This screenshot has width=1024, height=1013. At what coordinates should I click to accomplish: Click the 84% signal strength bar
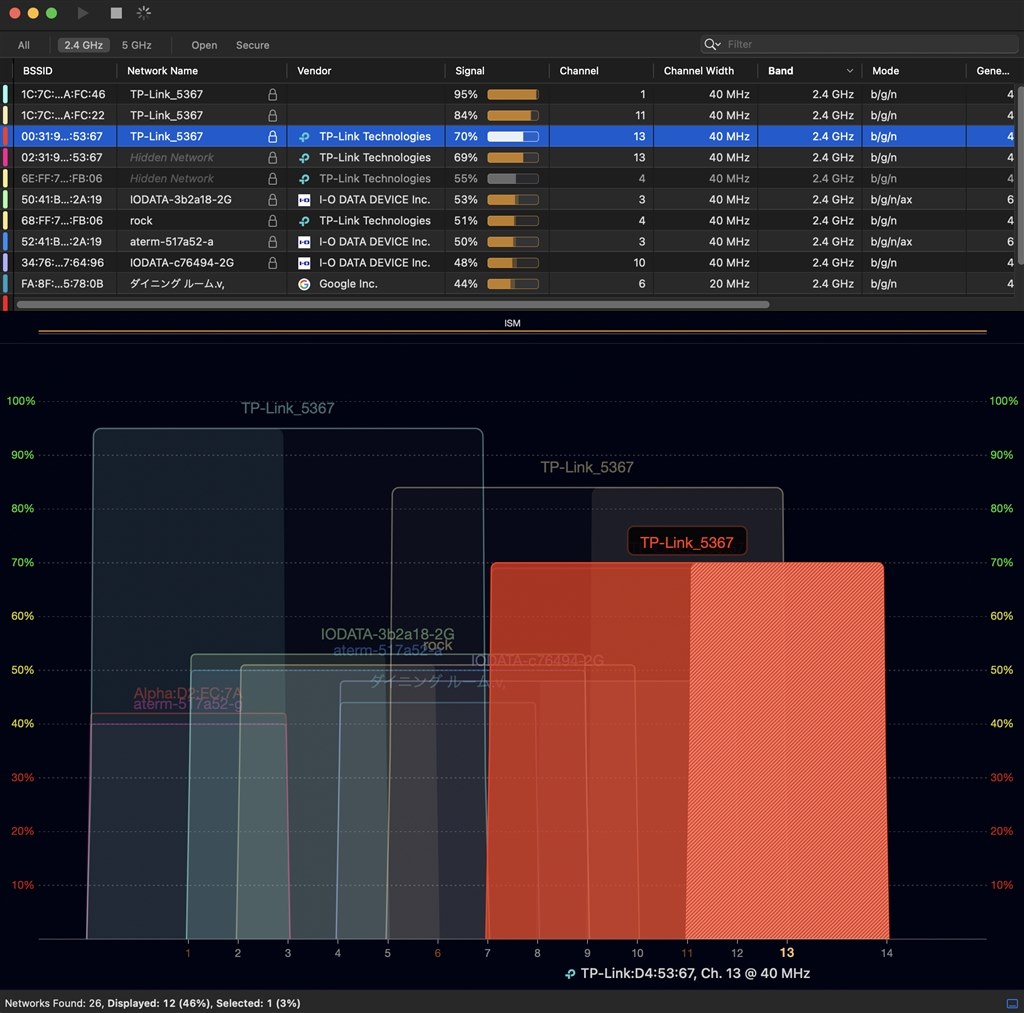[x=513, y=115]
